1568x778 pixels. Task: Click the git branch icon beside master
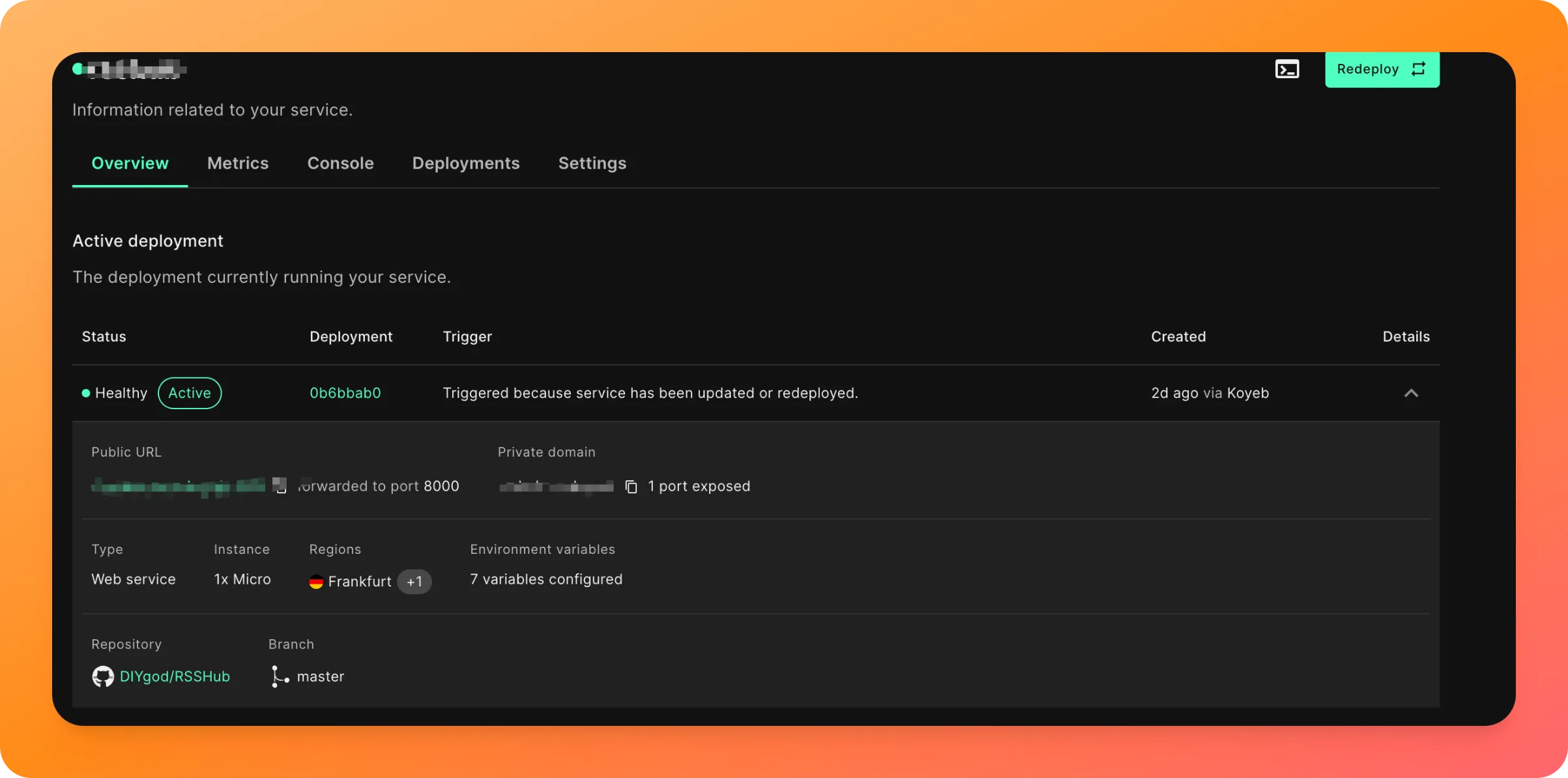280,676
